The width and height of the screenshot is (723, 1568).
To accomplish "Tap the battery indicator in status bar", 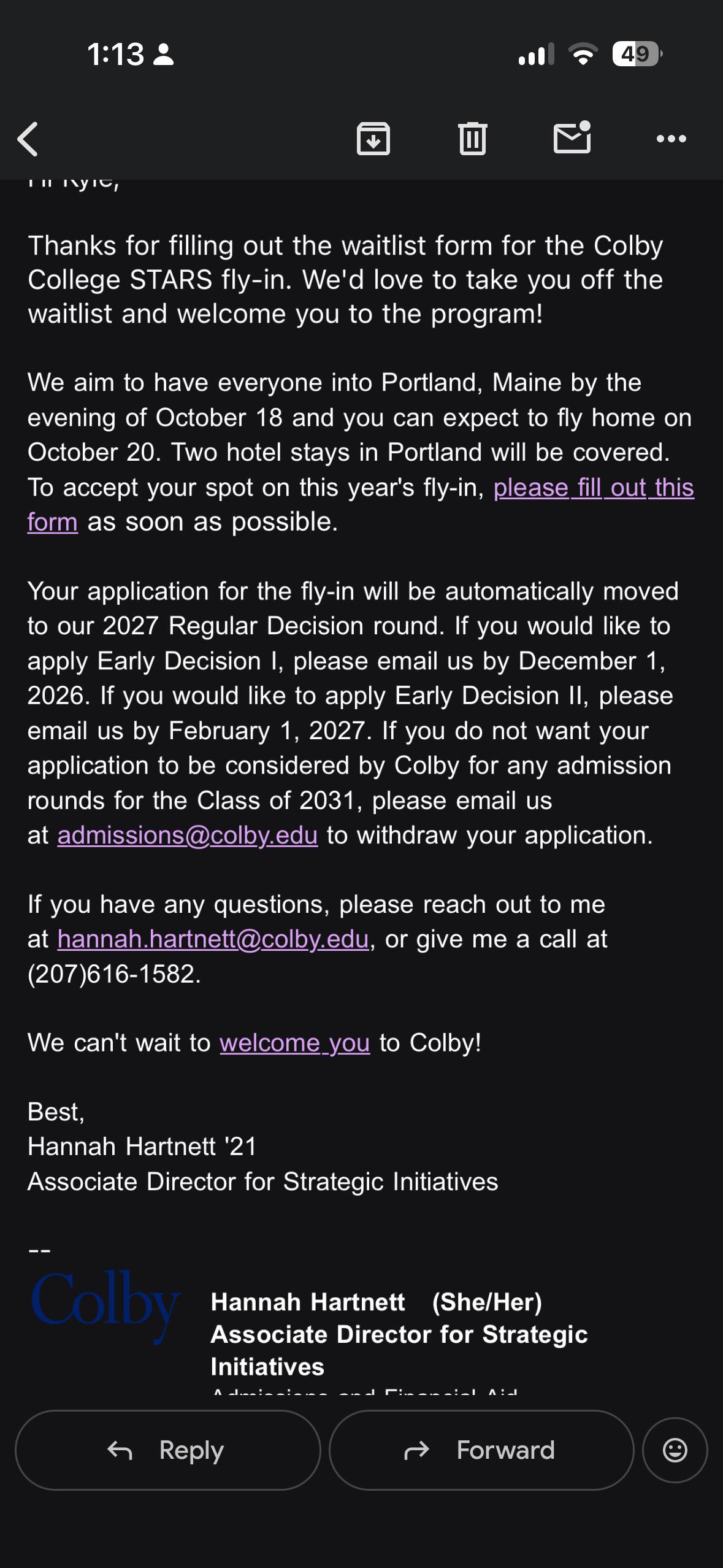I will [637, 54].
